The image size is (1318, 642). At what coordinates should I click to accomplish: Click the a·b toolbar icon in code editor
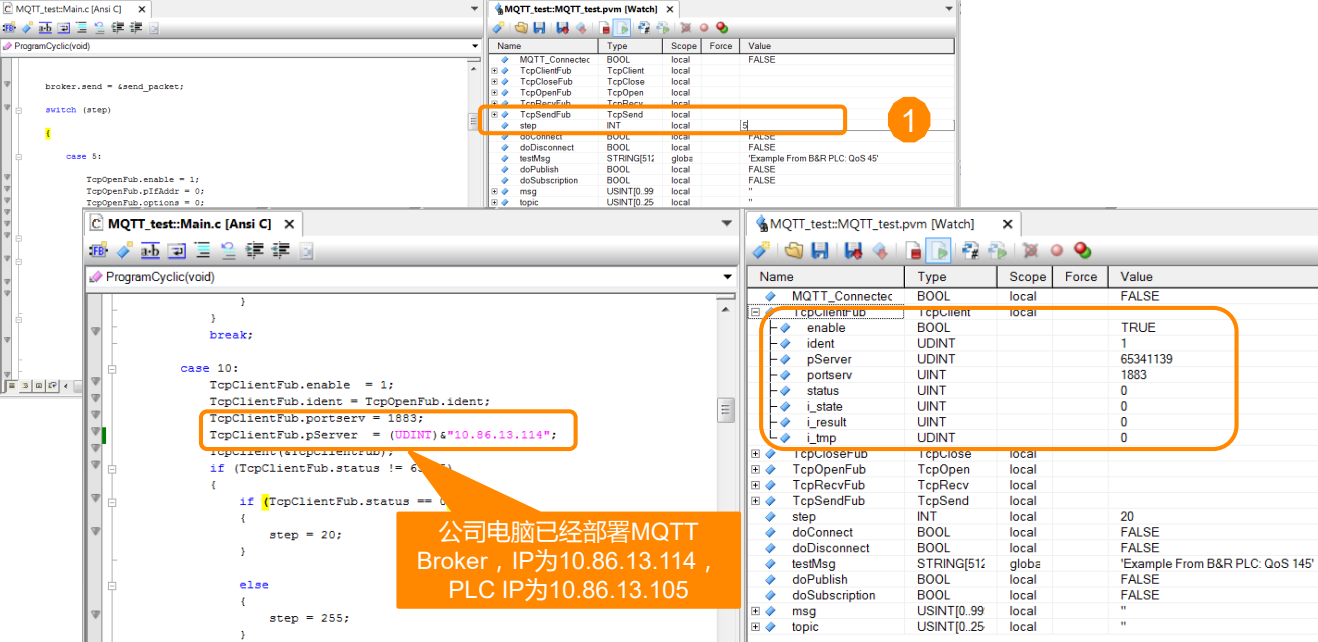pos(150,250)
